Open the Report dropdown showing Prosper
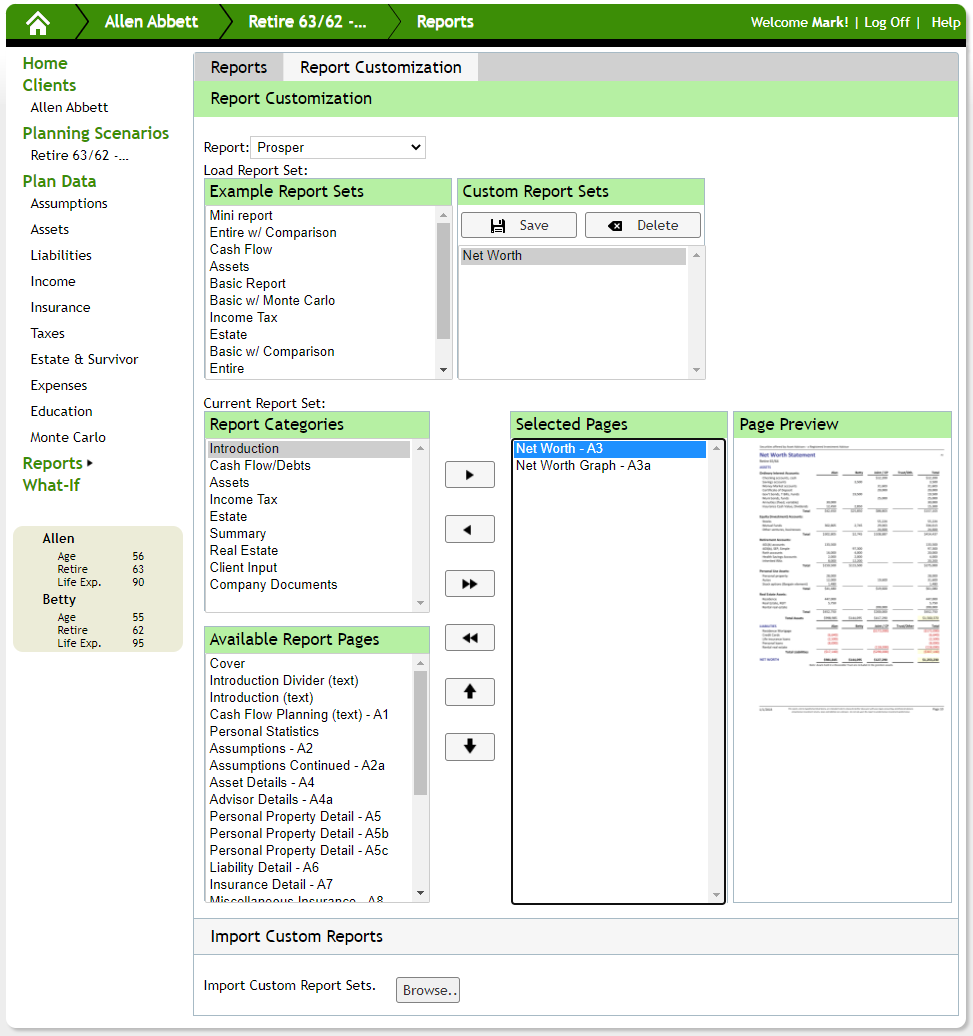The image size is (973, 1036). 337,148
